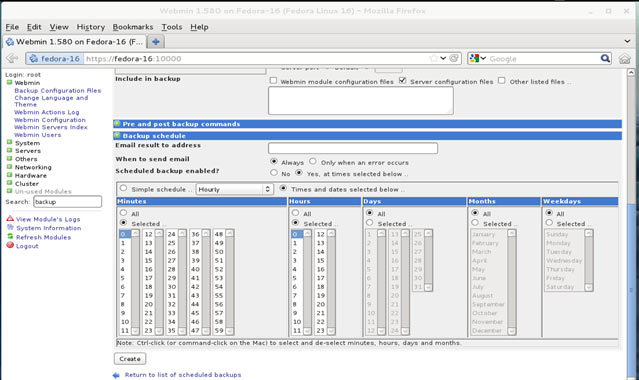The width and height of the screenshot is (639, 380).
Task: Click the fedora-16 site identity icon
Action: [34, 58]
